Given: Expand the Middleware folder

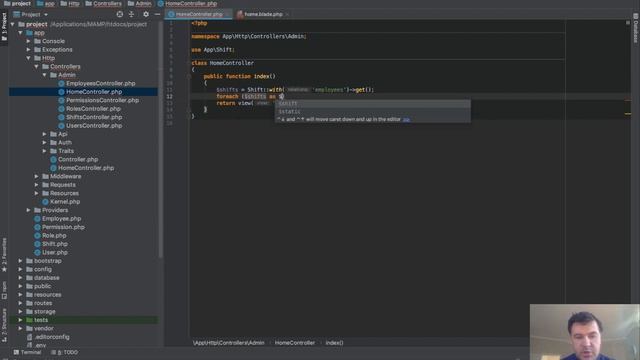Looking at the screenshot, I should (36, 176).
